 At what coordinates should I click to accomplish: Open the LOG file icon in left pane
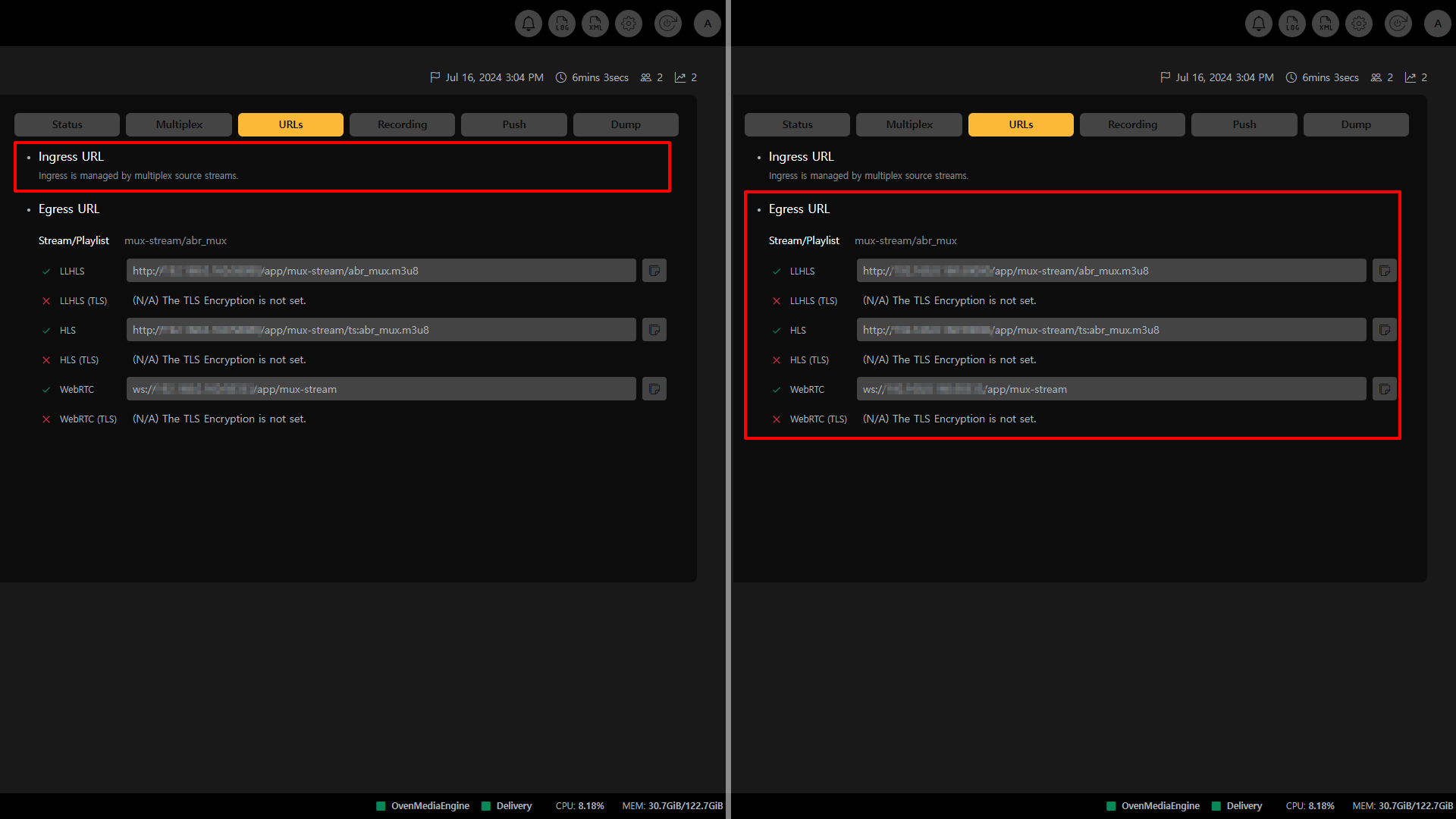click(562, 24)
